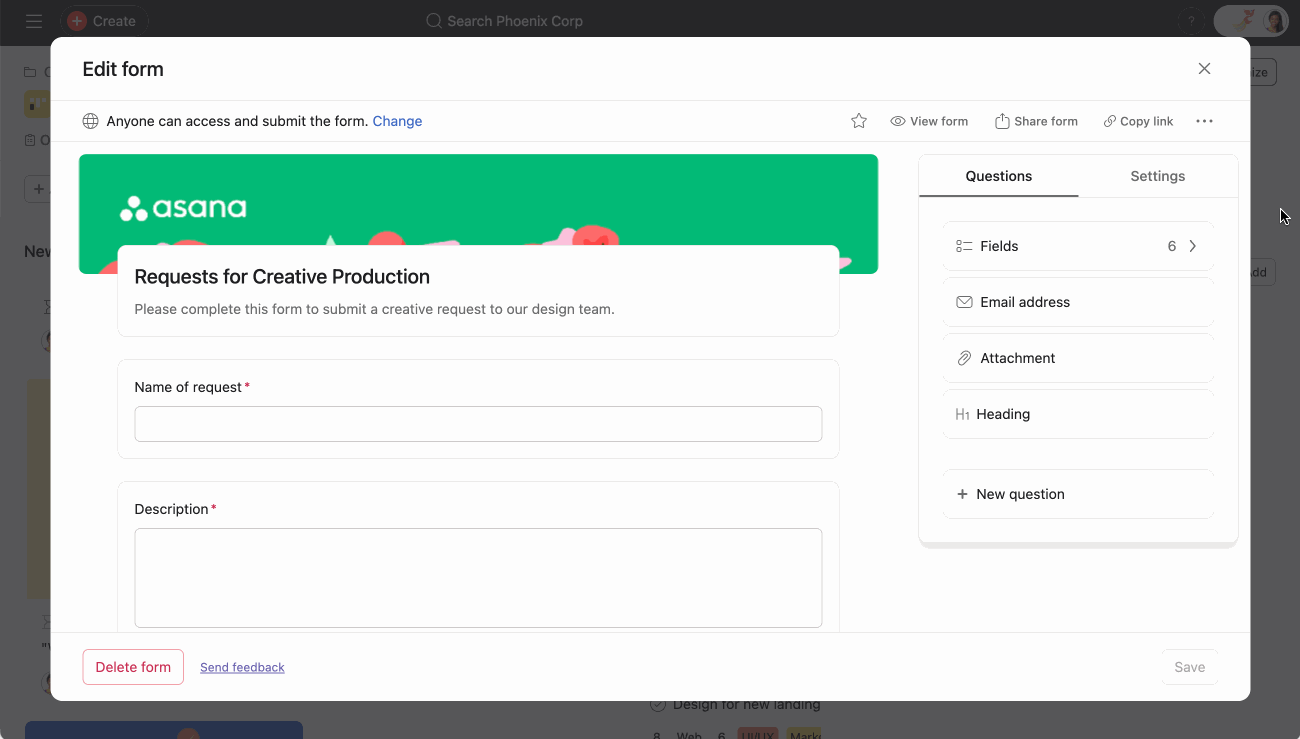This screenshot has height=739, width=1300.
Task: Click the Fields list icon
Action: click(962, 245)
